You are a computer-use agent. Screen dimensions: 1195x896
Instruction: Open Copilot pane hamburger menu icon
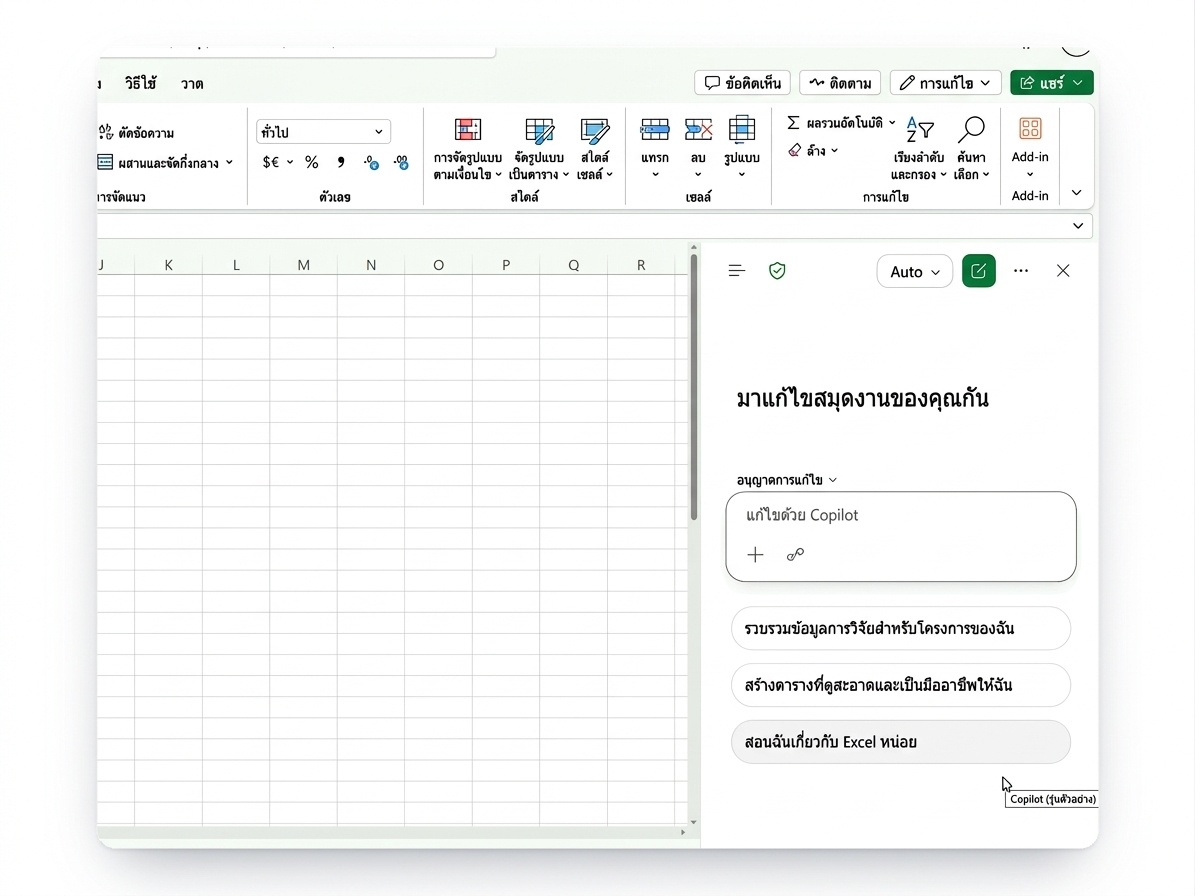tap(736, 270)
